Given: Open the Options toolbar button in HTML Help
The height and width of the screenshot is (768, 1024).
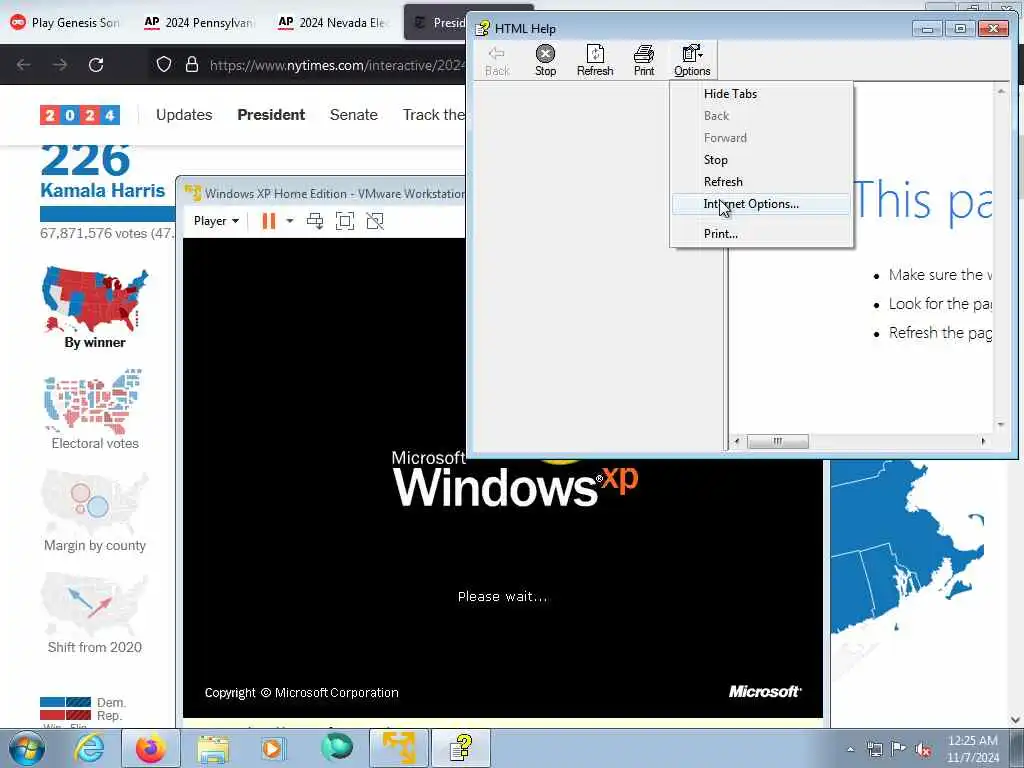Looking at the screenshot, I should pyautogui.click(x=692, y=61).
